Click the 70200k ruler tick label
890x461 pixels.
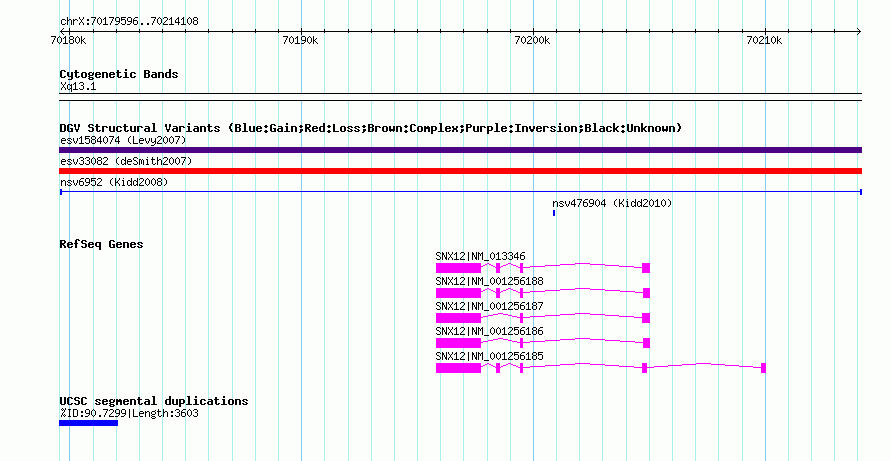[x=532, y=41]
